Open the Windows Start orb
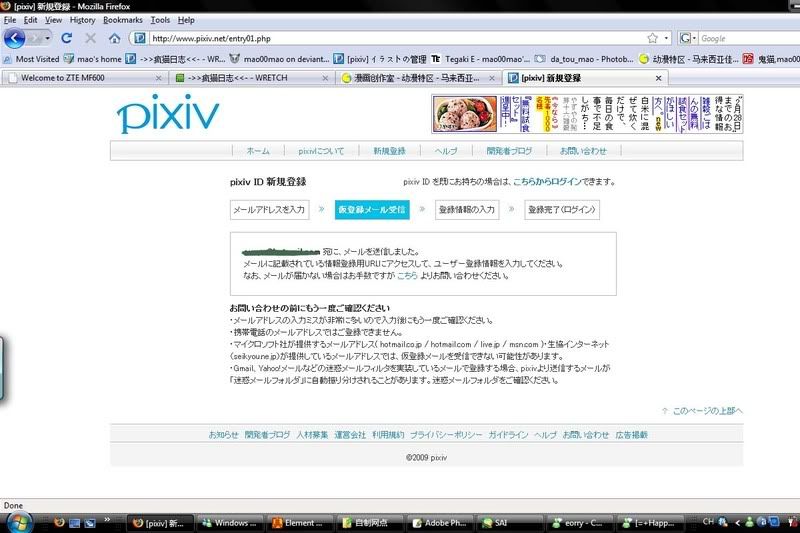Screen dimensions: 800x533 tap(19, 523)
